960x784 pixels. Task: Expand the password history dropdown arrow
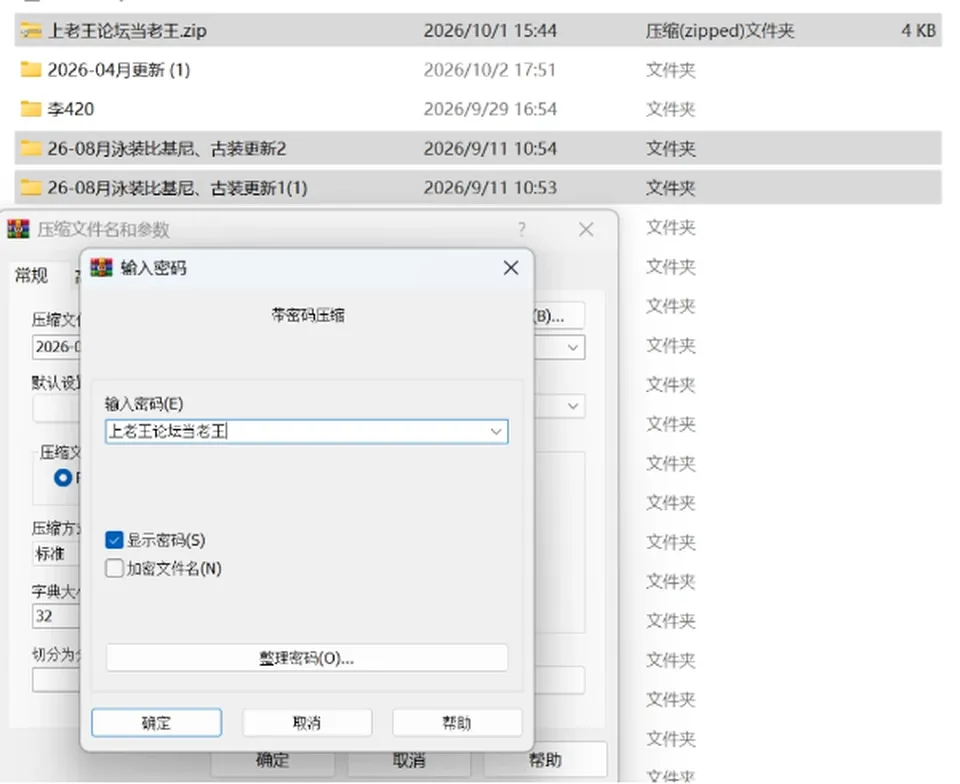496,431
